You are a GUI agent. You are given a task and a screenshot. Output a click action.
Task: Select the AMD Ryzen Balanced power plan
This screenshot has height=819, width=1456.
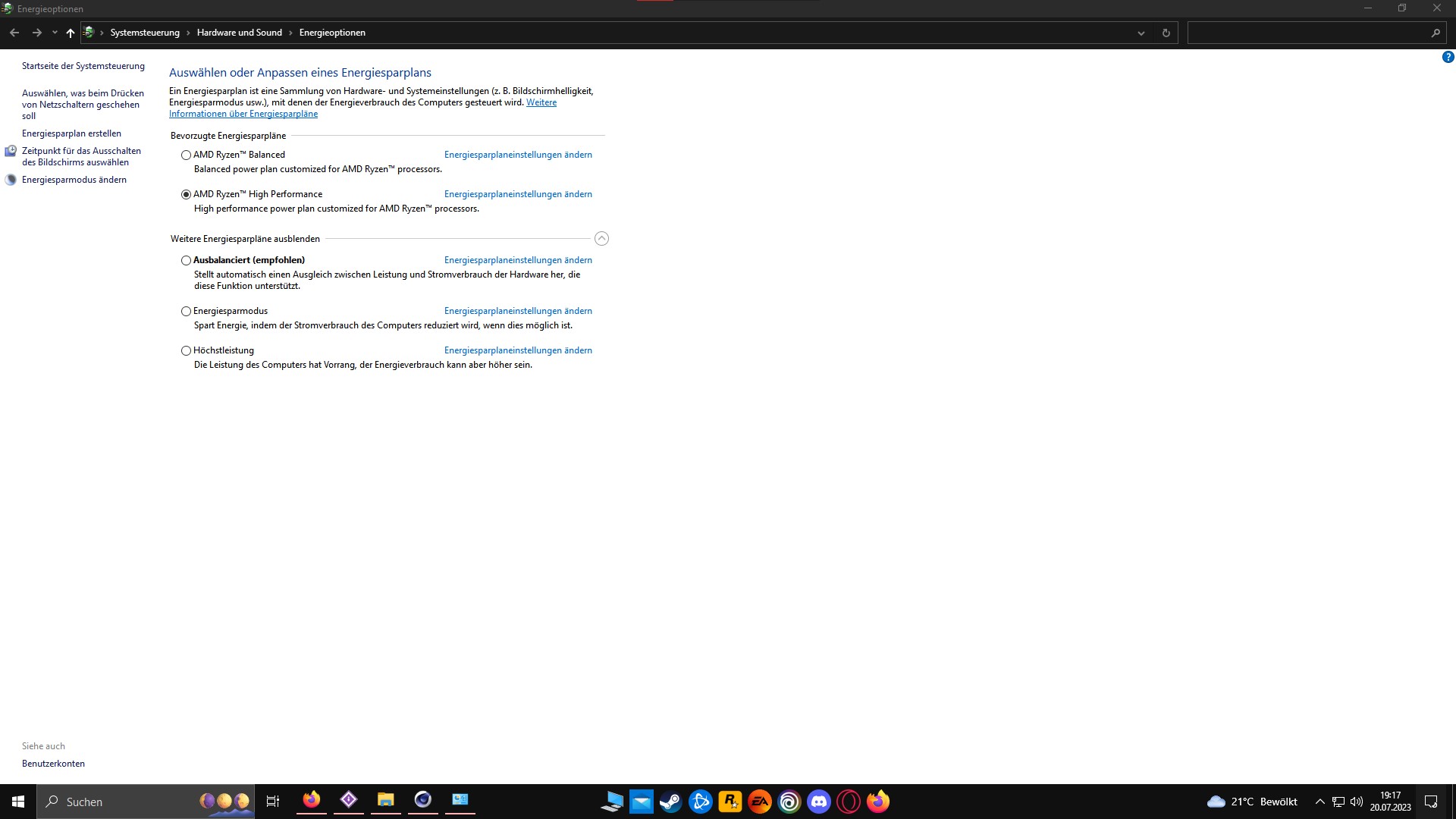tap(186, 155)
